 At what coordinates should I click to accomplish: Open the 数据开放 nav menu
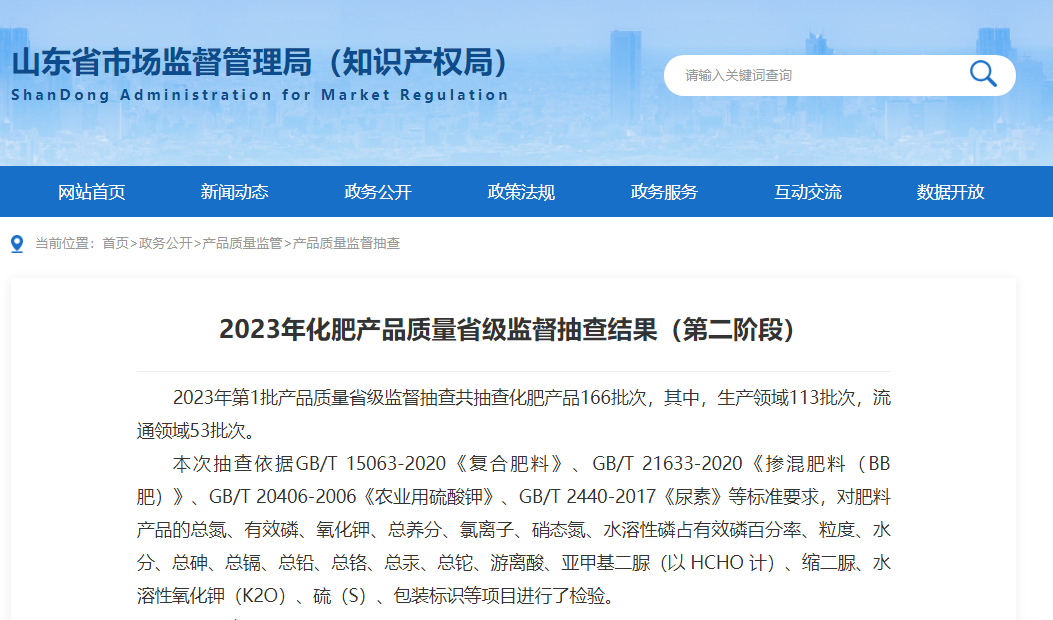950,192
